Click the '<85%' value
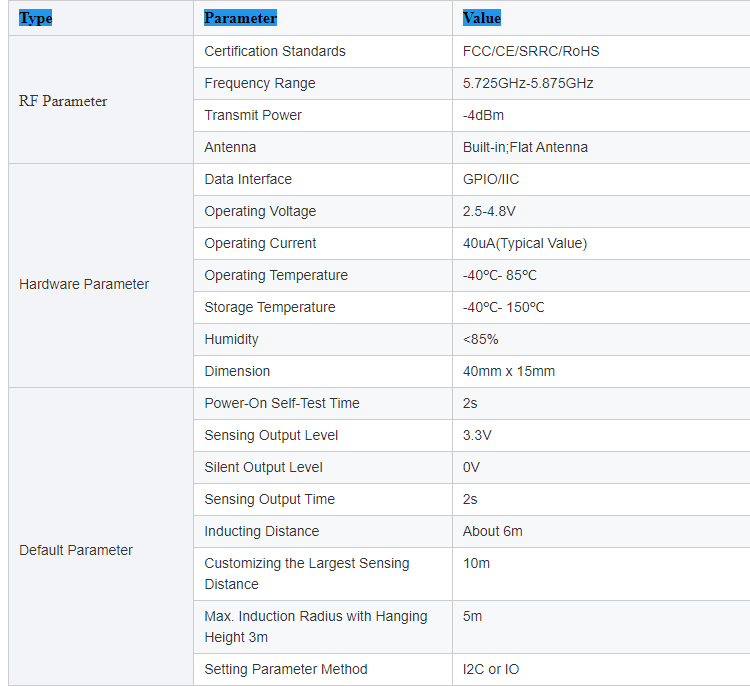The width and height of the screenshot is (750, 686). (480, 339)
